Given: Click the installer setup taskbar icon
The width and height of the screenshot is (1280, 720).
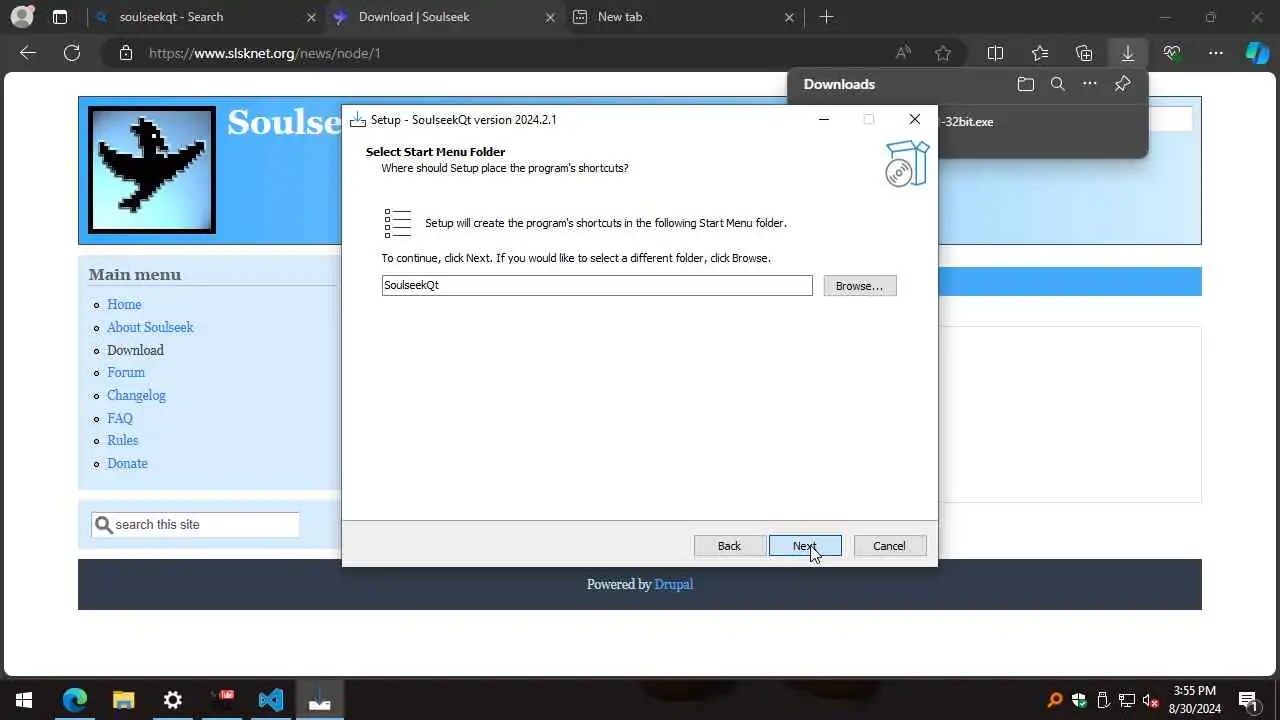Looking at the screenshot, I should click(x=319, y=700).
